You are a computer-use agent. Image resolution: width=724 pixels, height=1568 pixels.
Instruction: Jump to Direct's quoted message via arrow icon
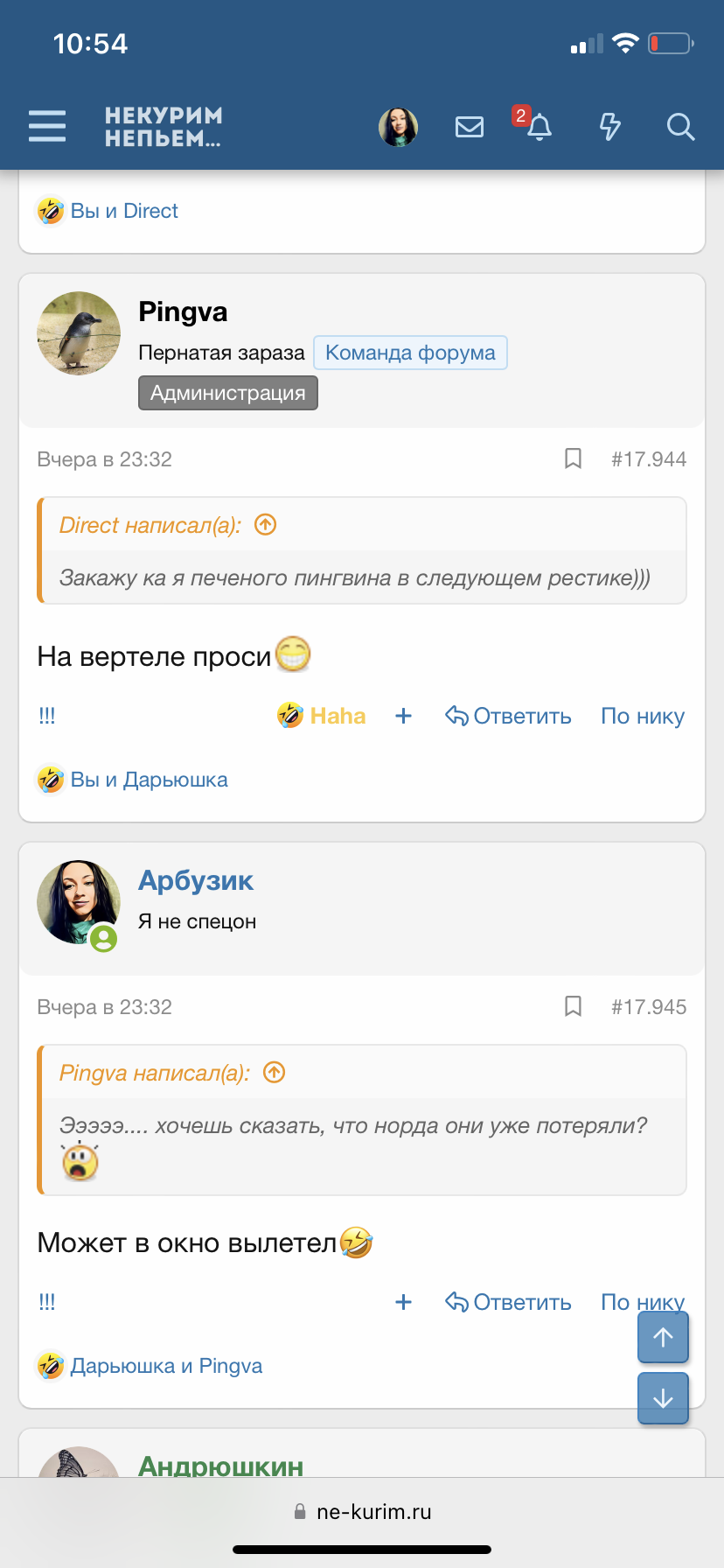264,525
